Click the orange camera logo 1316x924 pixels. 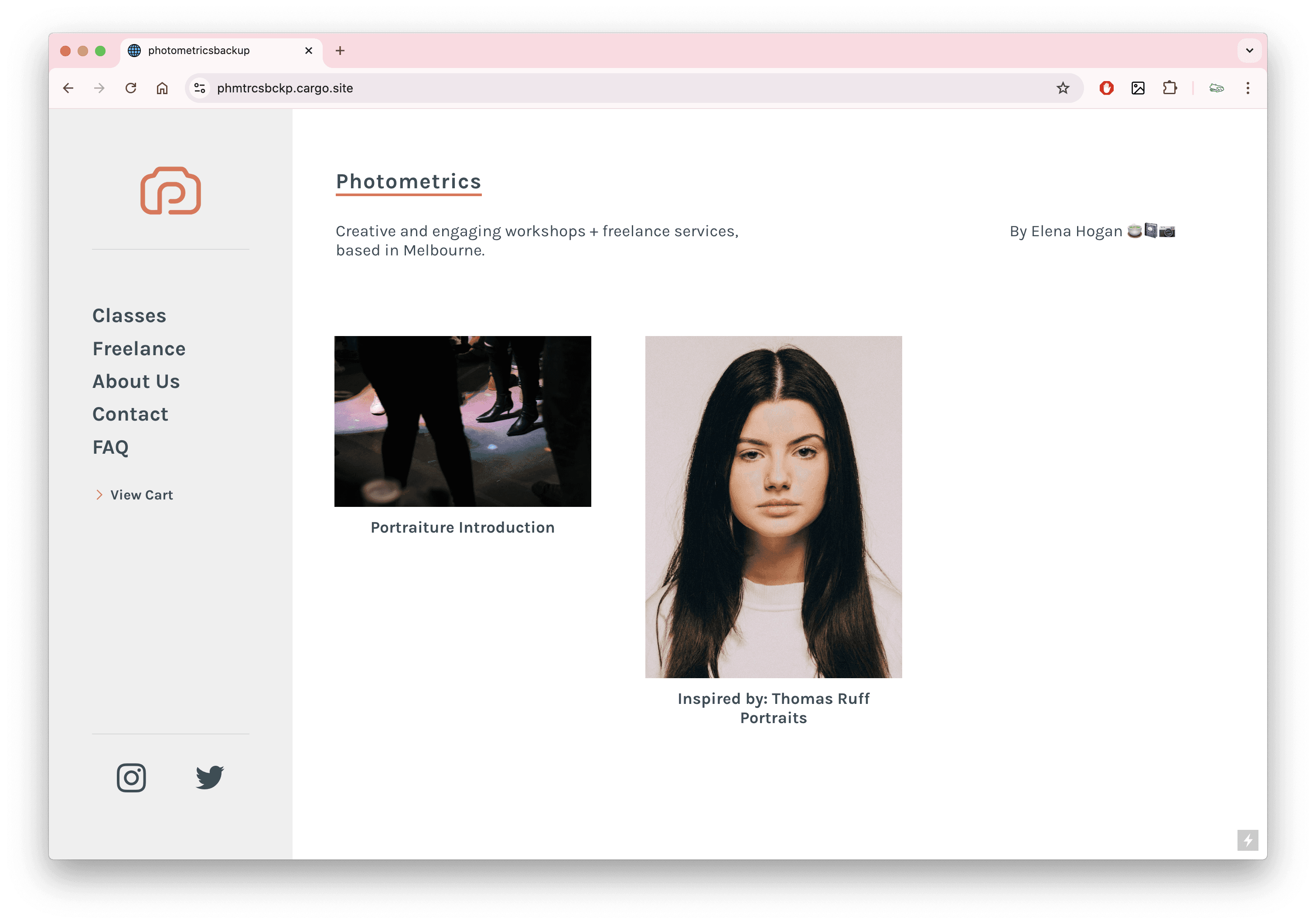click(171, 191)
